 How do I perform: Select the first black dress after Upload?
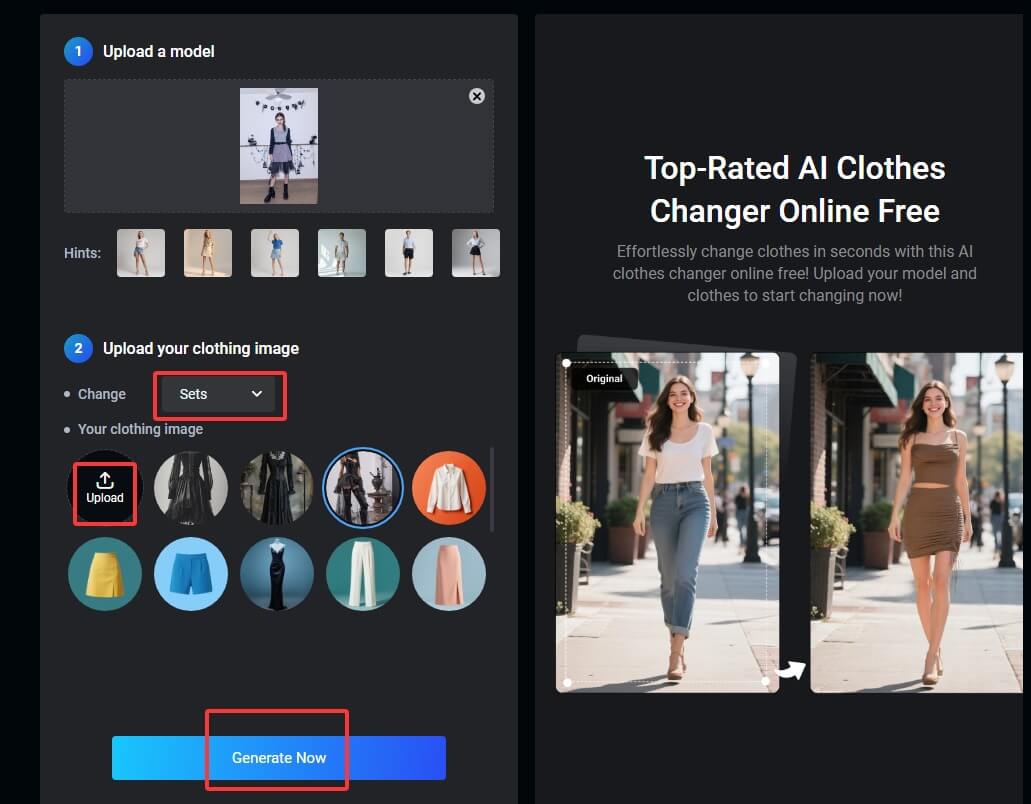pos(191,488)
